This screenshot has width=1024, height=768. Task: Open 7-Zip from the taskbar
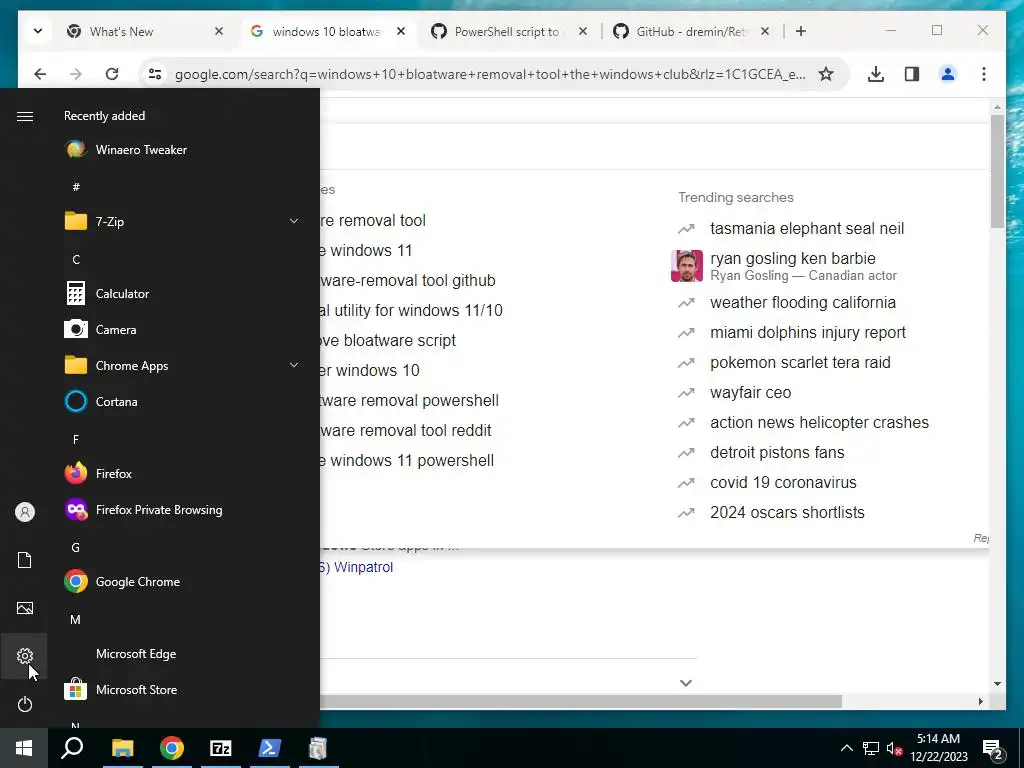tap(221, 748)
